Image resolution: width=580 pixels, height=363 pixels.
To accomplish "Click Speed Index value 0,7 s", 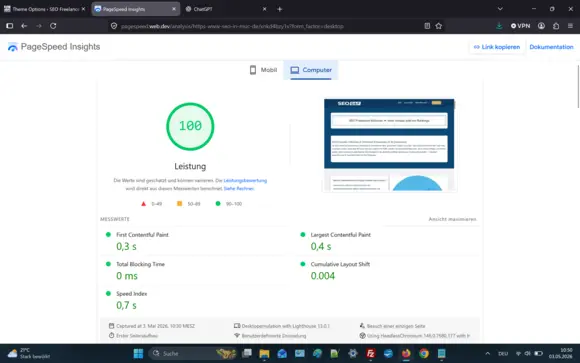I will pyautogui.click(x=126, y=305).
